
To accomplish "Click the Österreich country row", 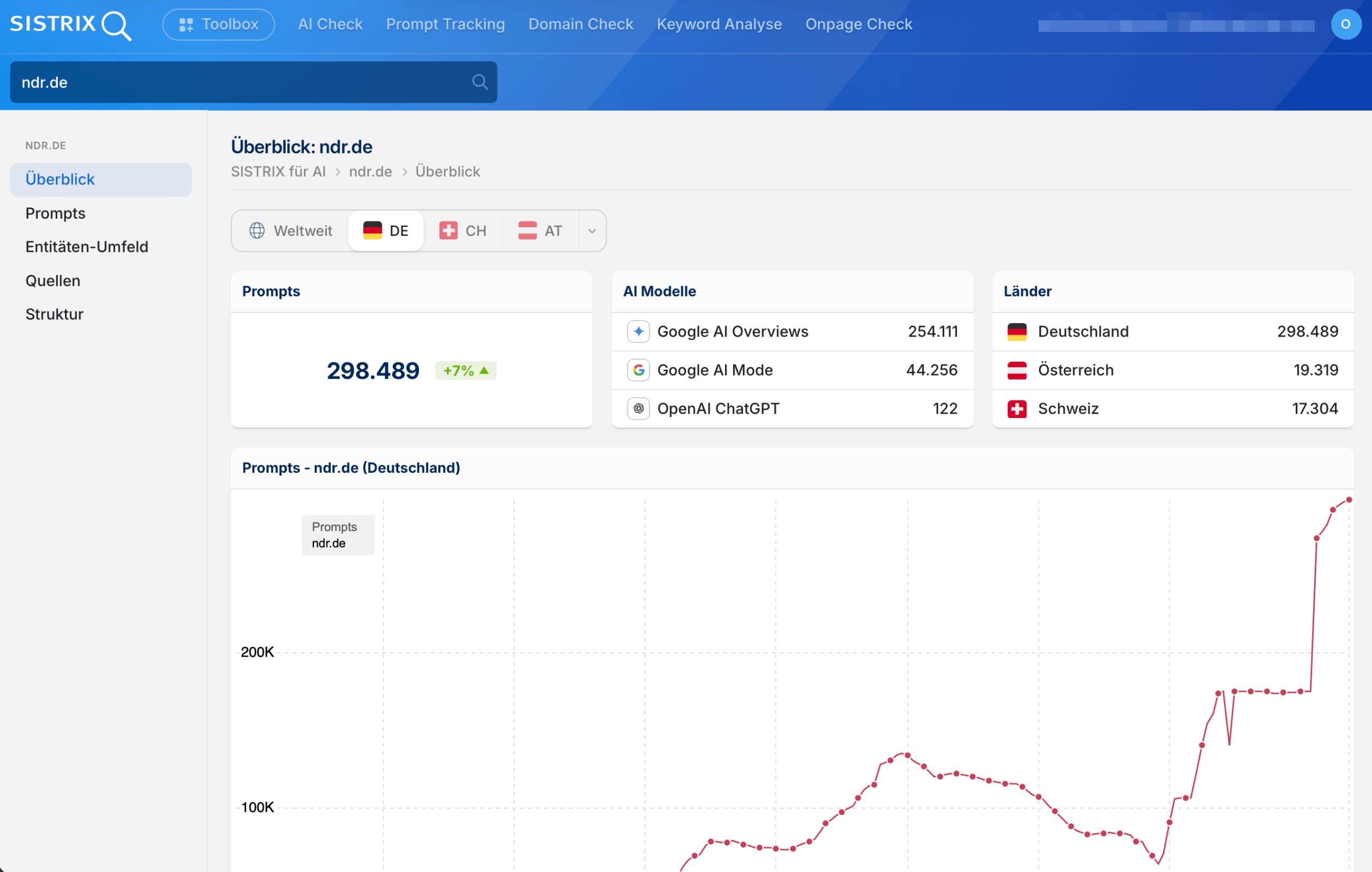I will (x=1173, y=370).
